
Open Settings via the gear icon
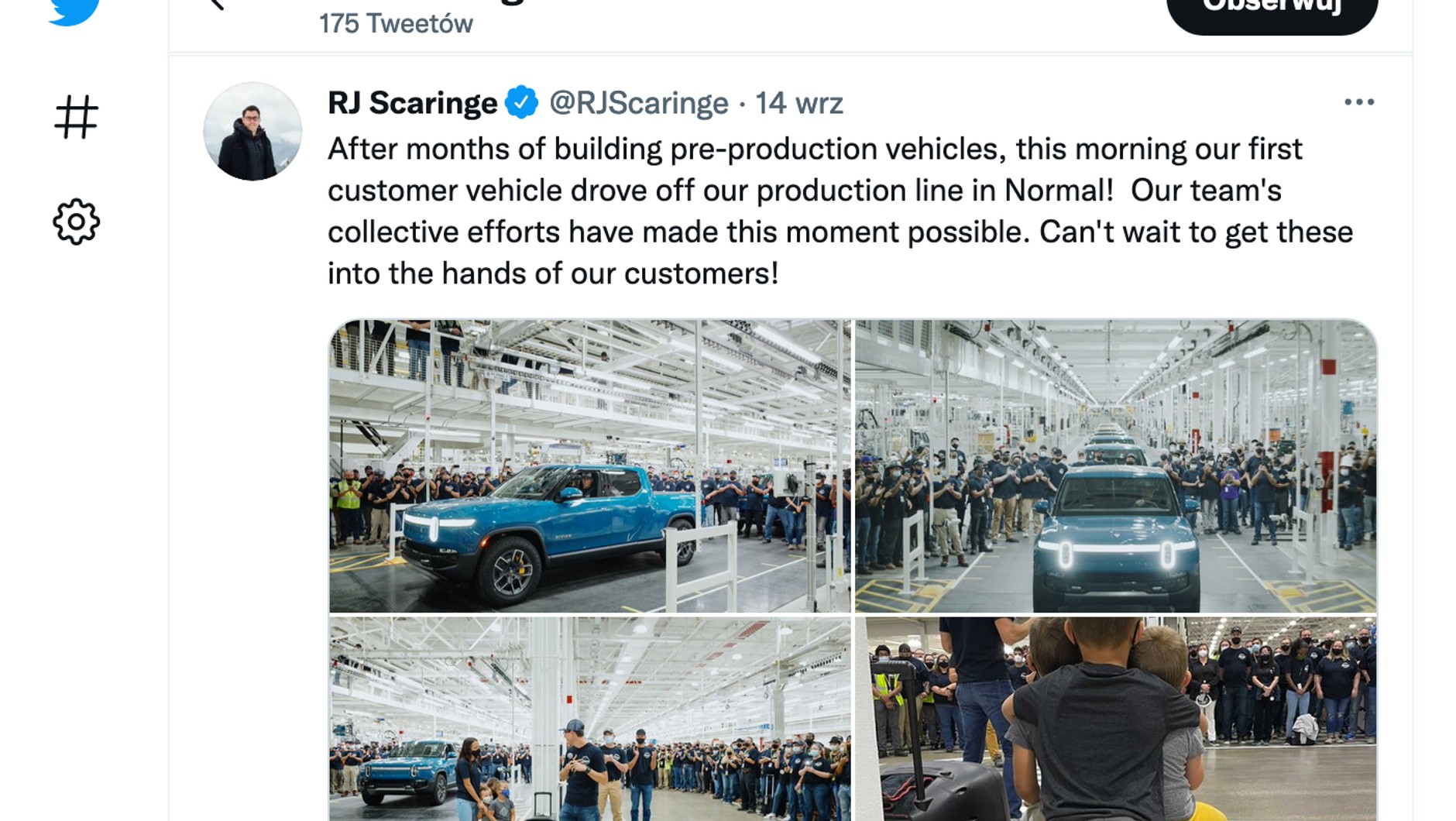click(x=76, y=222)
